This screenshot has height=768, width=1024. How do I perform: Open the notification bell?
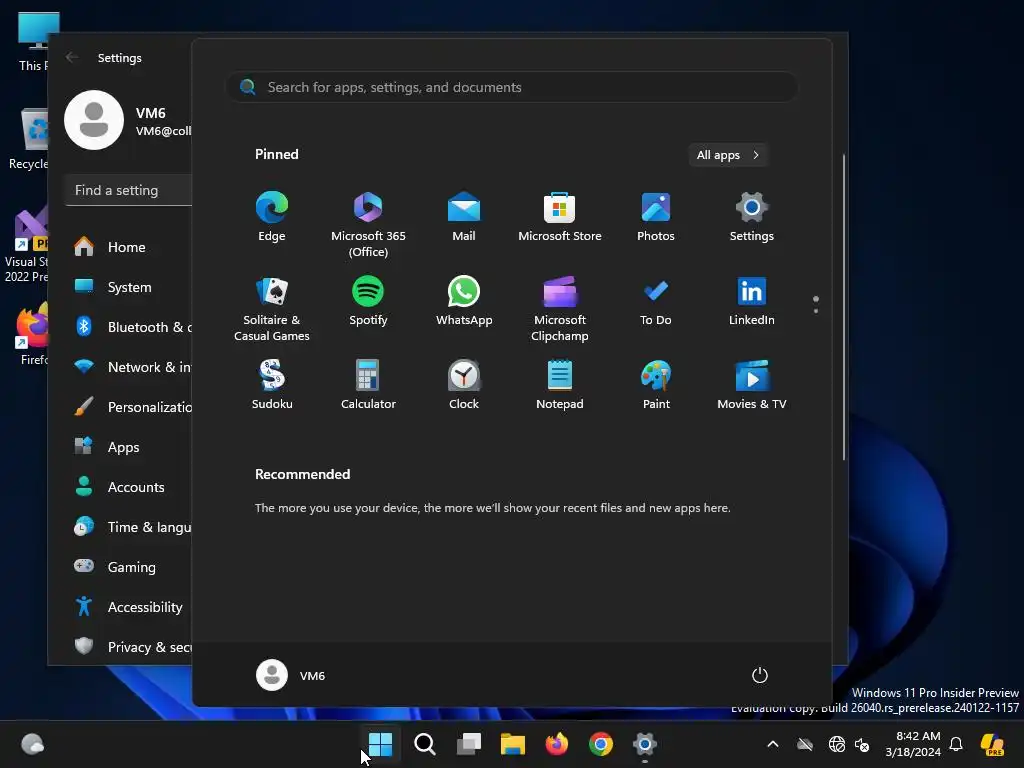point(956,744)
